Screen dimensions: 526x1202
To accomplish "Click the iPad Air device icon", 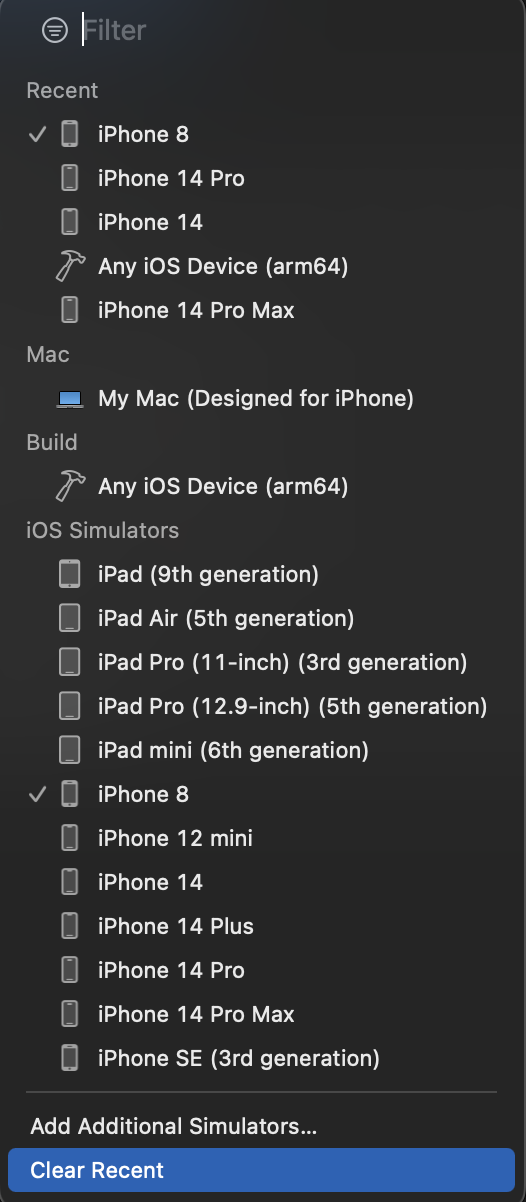I will pos(69,618).
